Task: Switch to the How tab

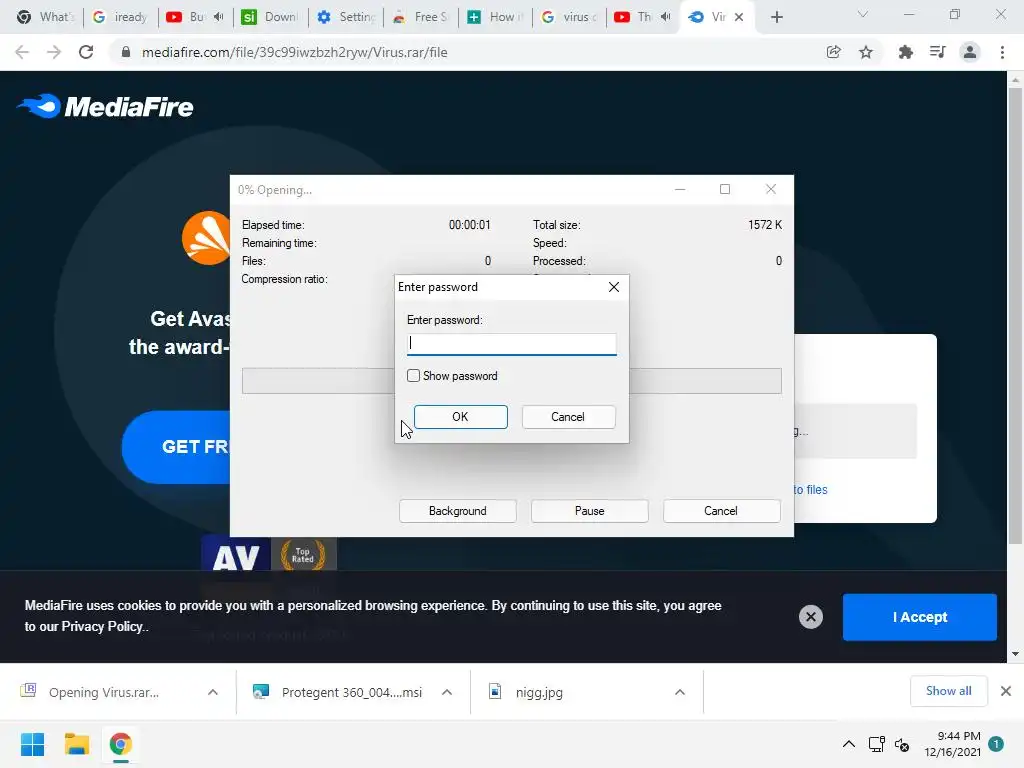Action: pos(496,17)
